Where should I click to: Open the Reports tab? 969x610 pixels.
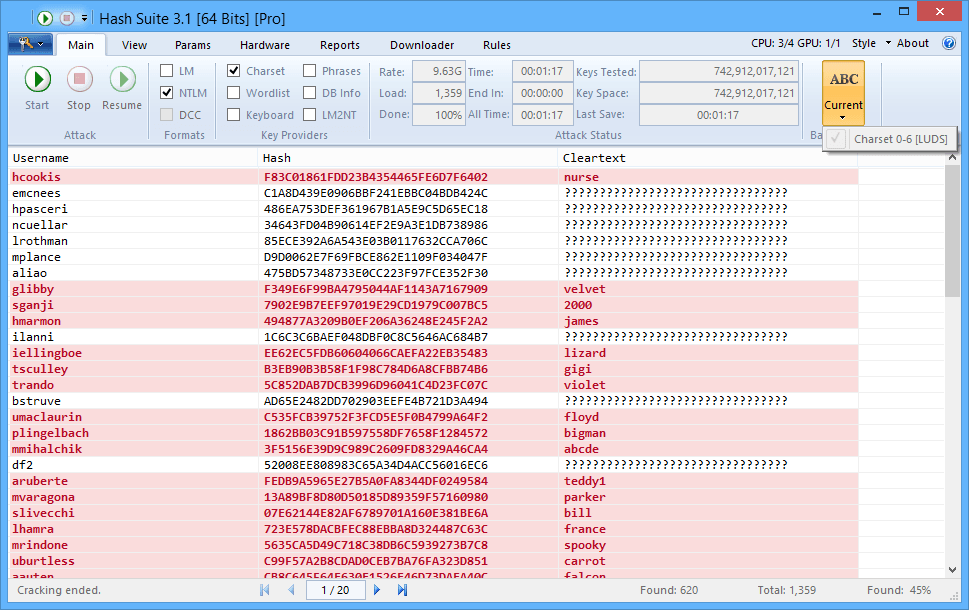coord(340,45)
